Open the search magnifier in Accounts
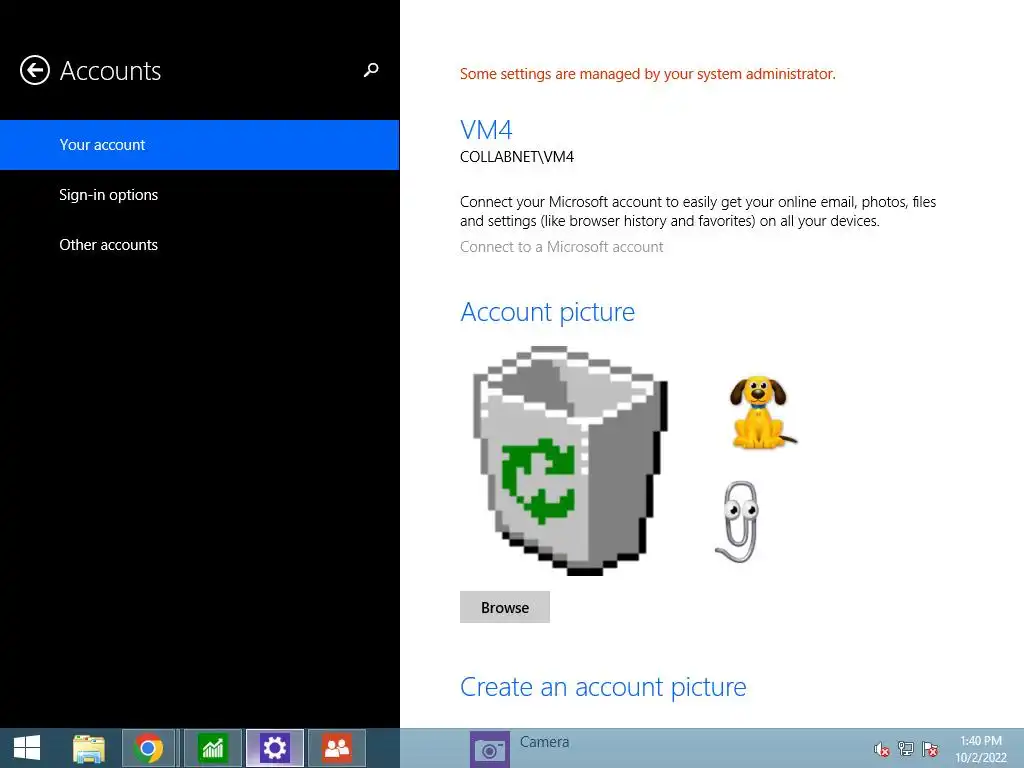The height and width of the screenshot is (768, 1024). [x=371, y=70]
